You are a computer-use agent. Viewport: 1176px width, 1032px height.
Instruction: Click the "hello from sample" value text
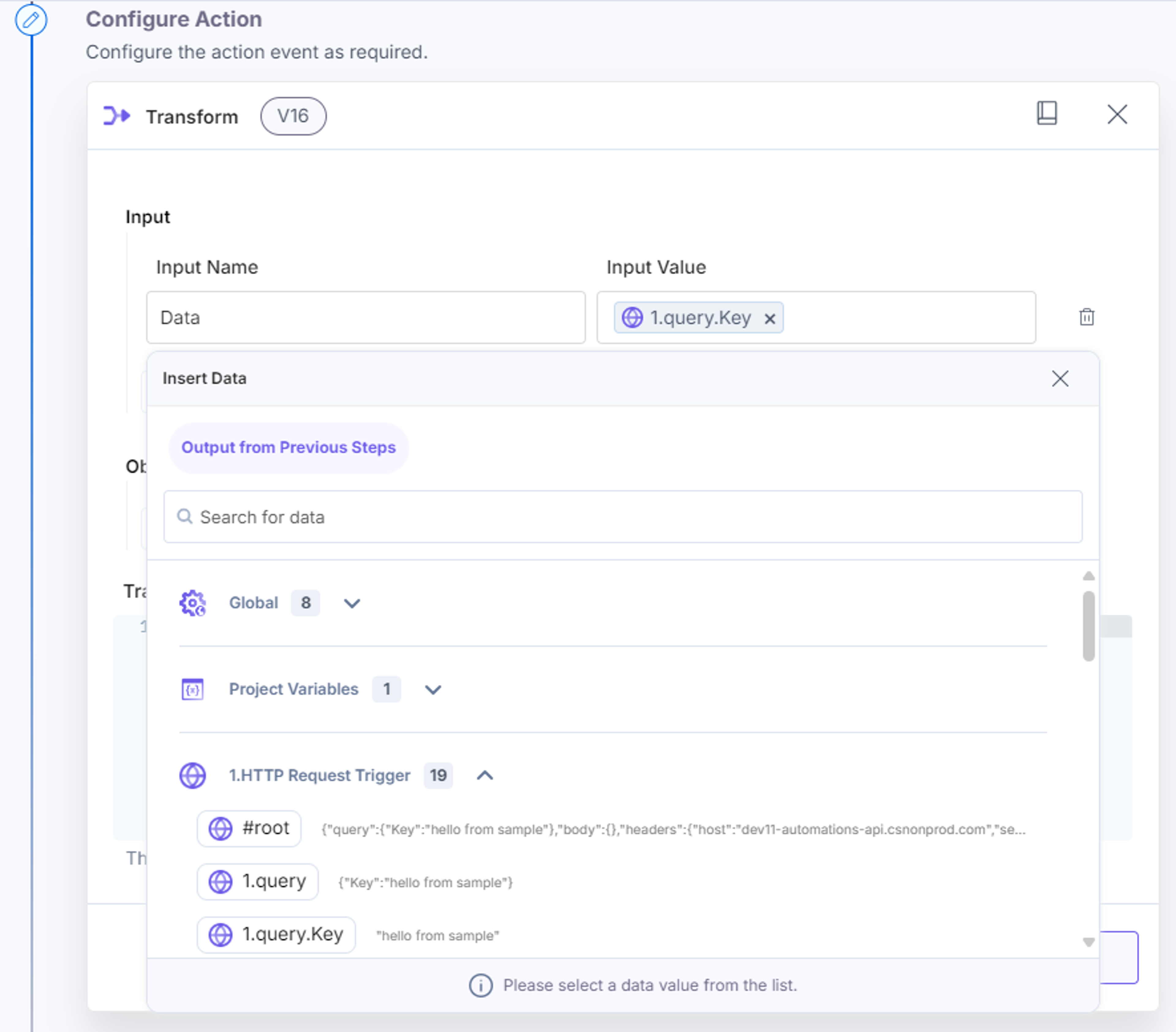[438, 935]
